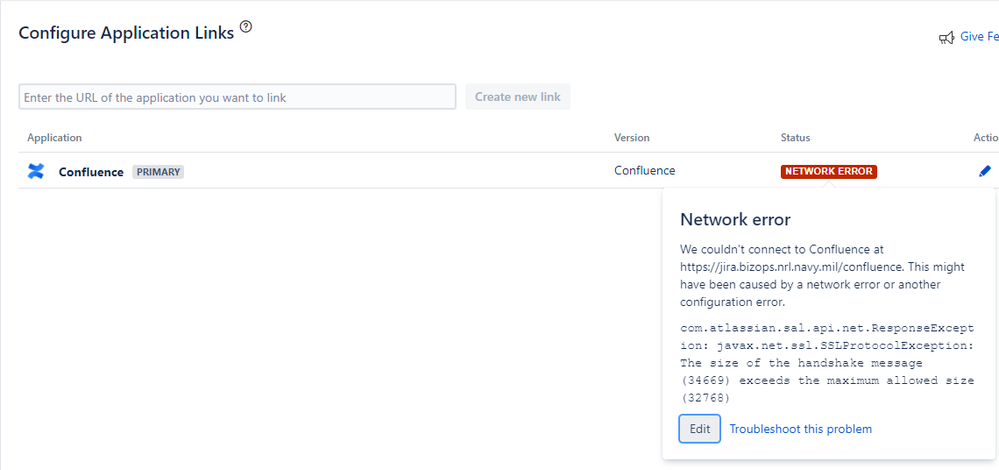Click the Network error popup heading
Image resolution: width=999 pixels, height=470 pixels.
click(x=735, y=220)
